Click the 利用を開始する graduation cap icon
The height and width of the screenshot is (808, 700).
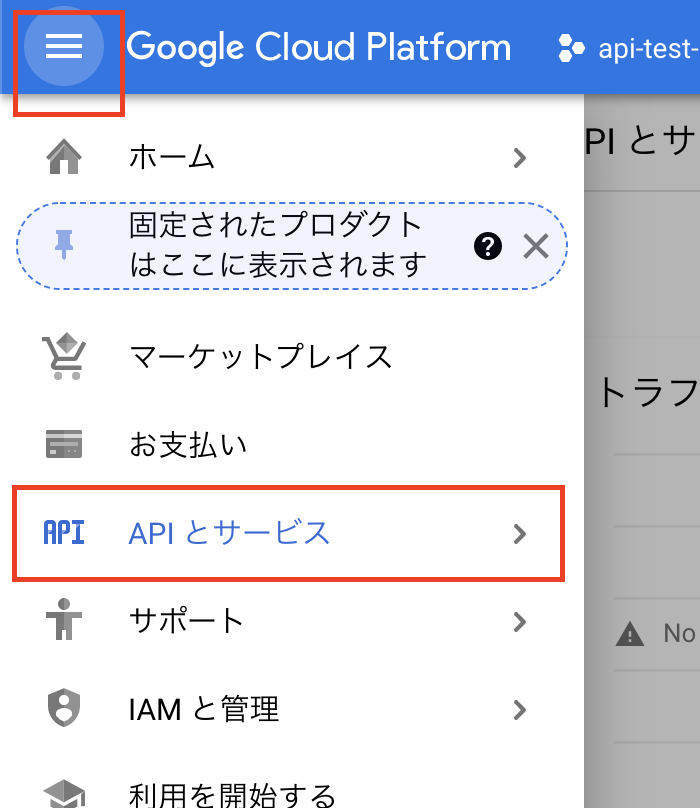[64, 794]
